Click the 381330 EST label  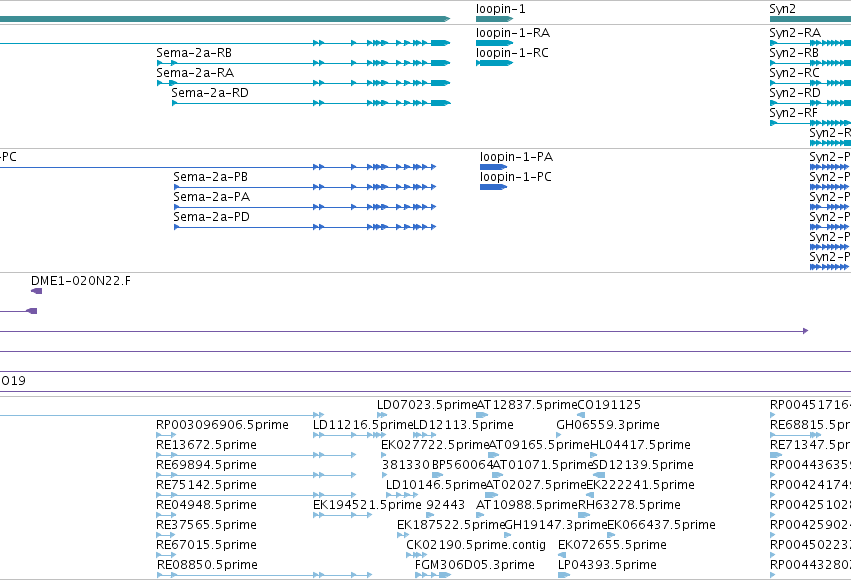click(x=406, y=466)
